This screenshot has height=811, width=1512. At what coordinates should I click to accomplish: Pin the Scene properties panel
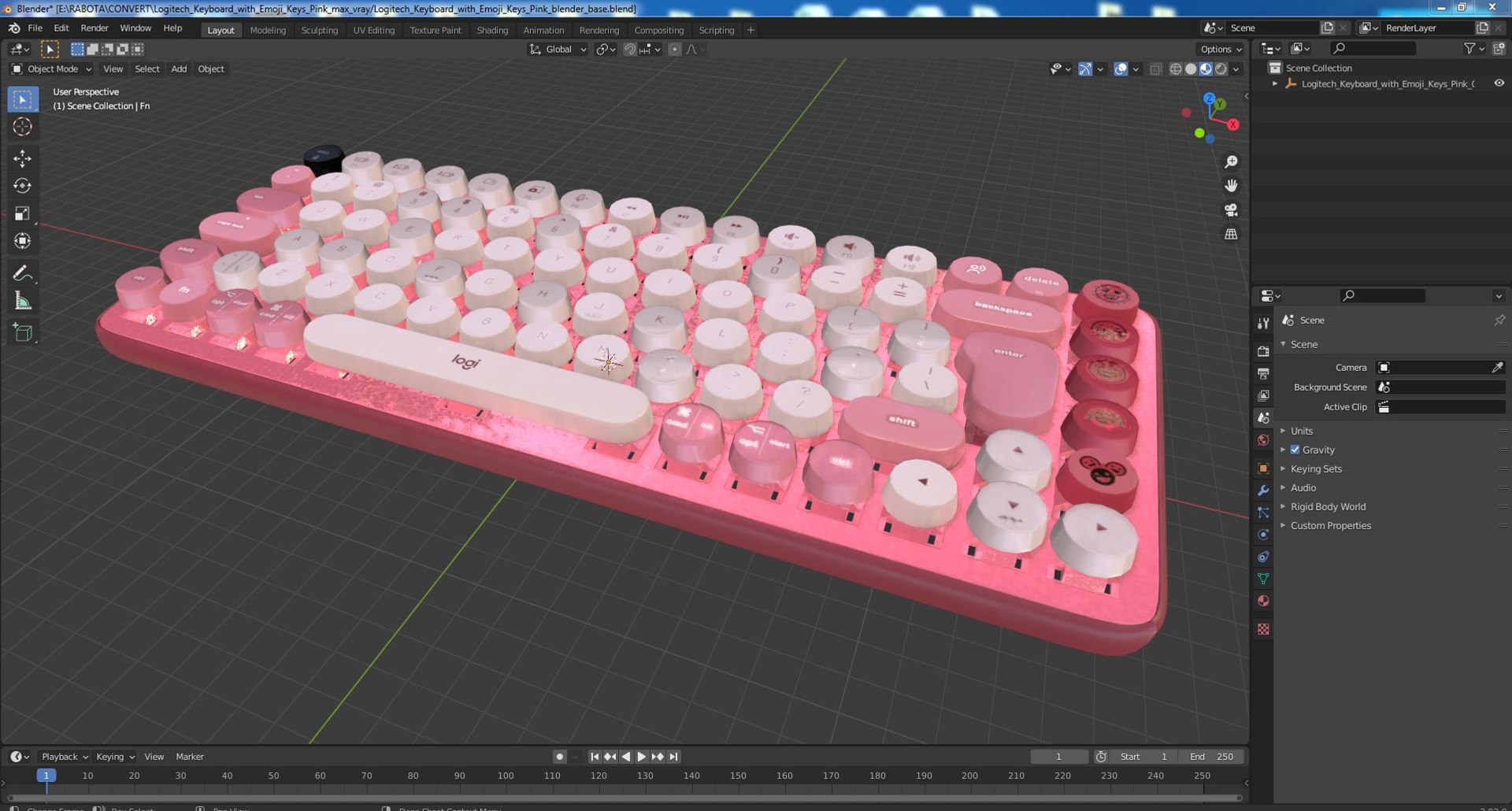coord(1499,320)
